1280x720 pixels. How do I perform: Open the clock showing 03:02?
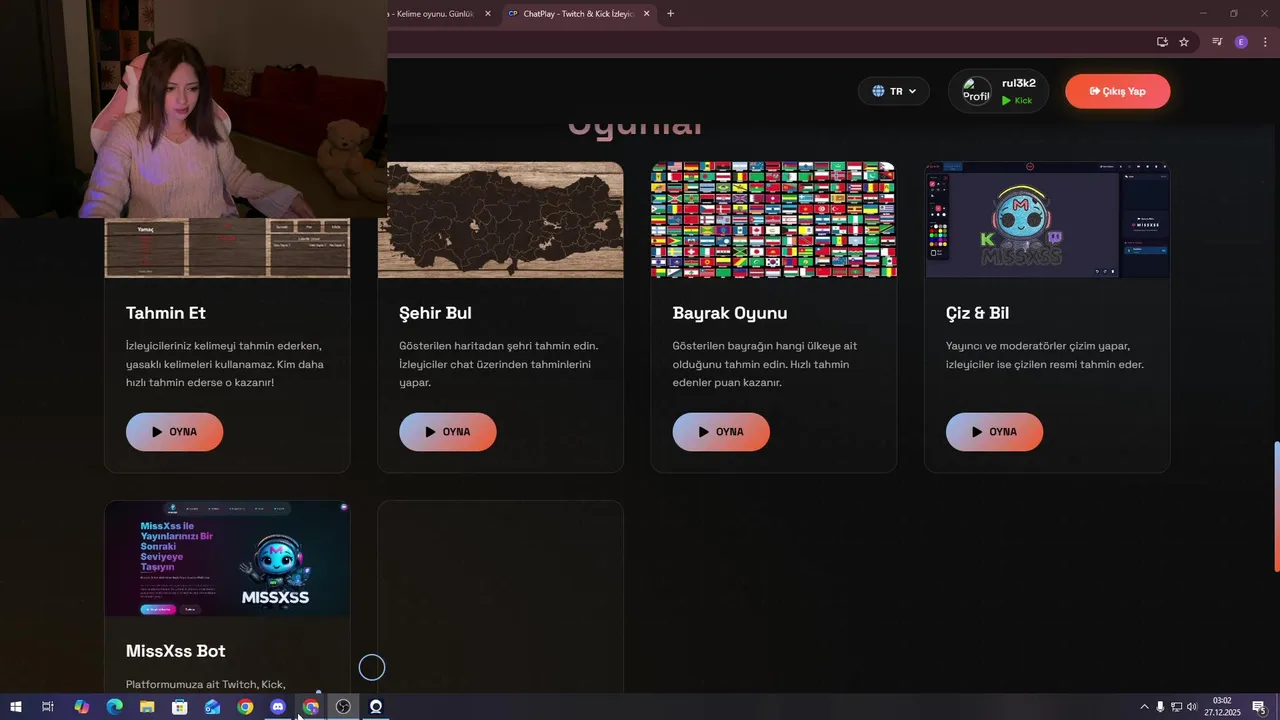1222,707
